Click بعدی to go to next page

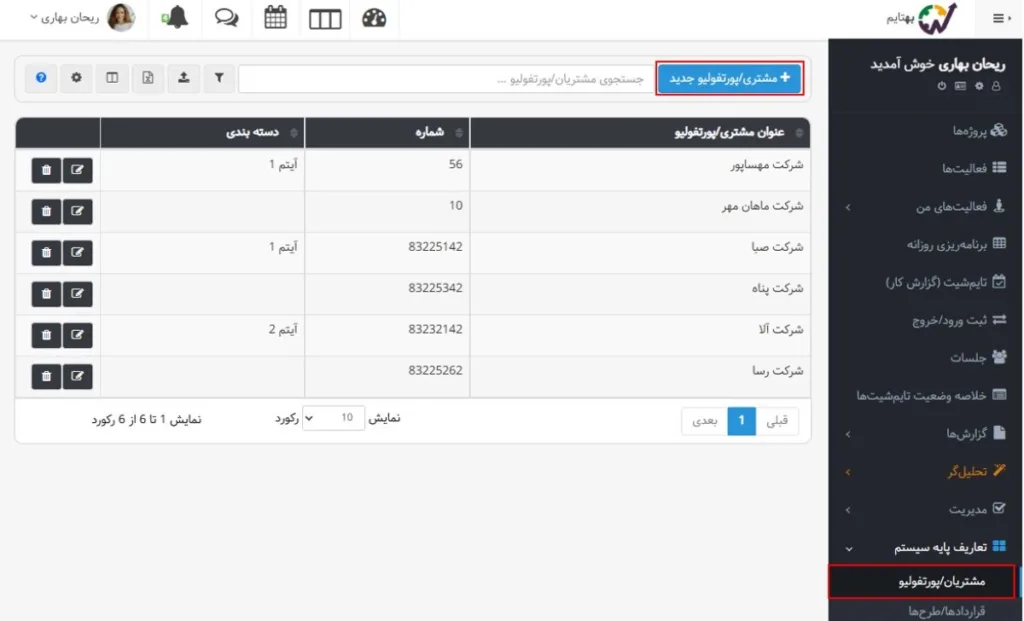[703, 421]
